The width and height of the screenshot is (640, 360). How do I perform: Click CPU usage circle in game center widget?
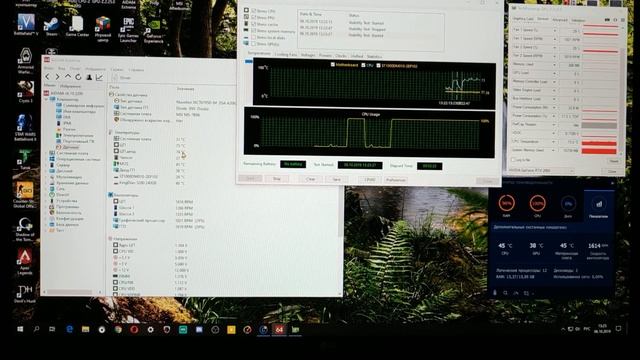(537, 203)
